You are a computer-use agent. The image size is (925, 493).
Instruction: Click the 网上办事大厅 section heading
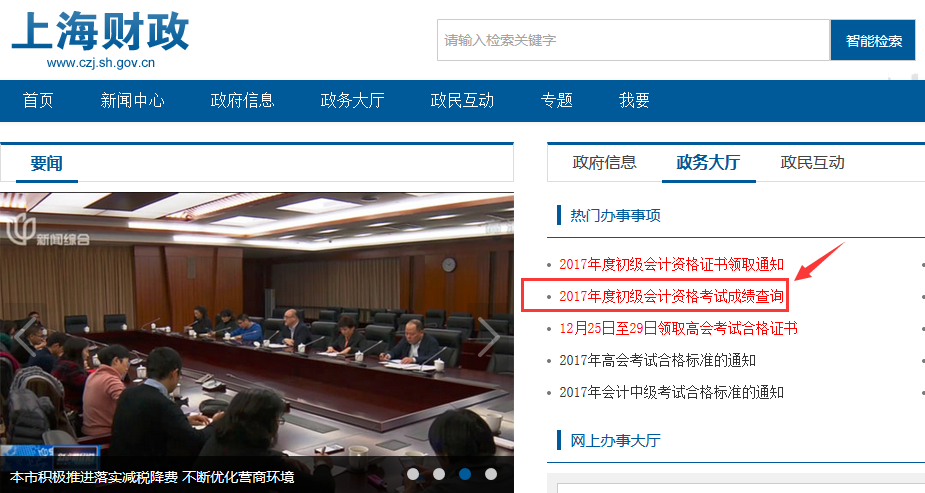pyautogui.click(x=615, y=441)
